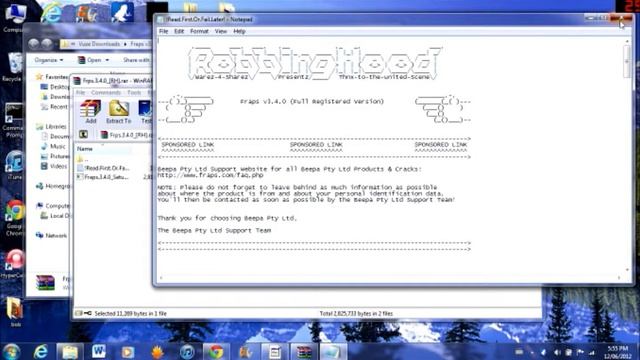The image size is (640, 360).
Task: Select Read.First.Or.Fa... file in WinRAR
Action: coord(104,168)
